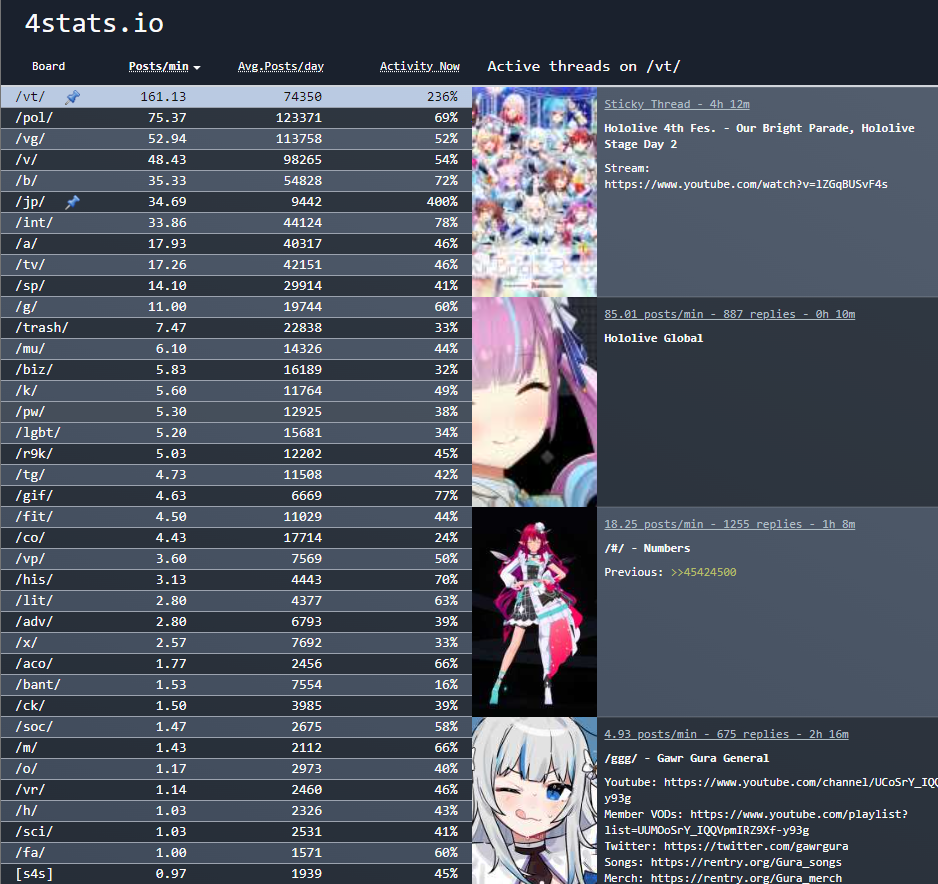Image resolution: width=938 pixels, height=884 pixels.
Task: Click the Hololive 4th Fes. thread title
Action: [759, 136]
